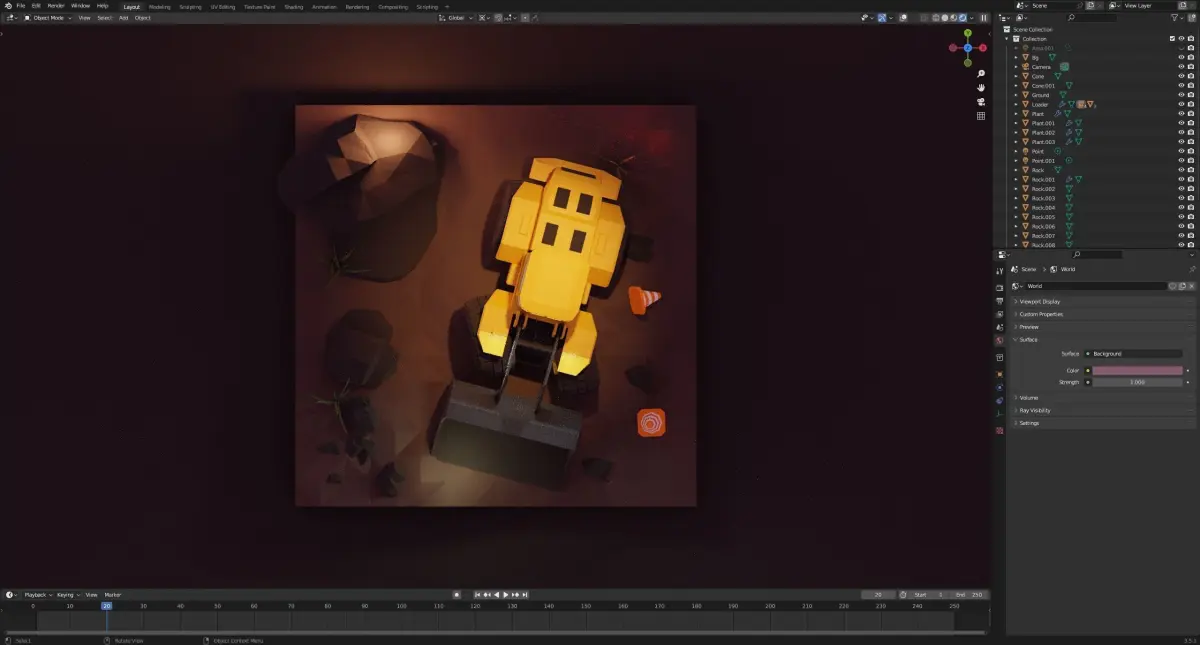The height and width of the screenshot is (645, 1200).
Task: Open the Edit menu
Action: coord(36,6)
